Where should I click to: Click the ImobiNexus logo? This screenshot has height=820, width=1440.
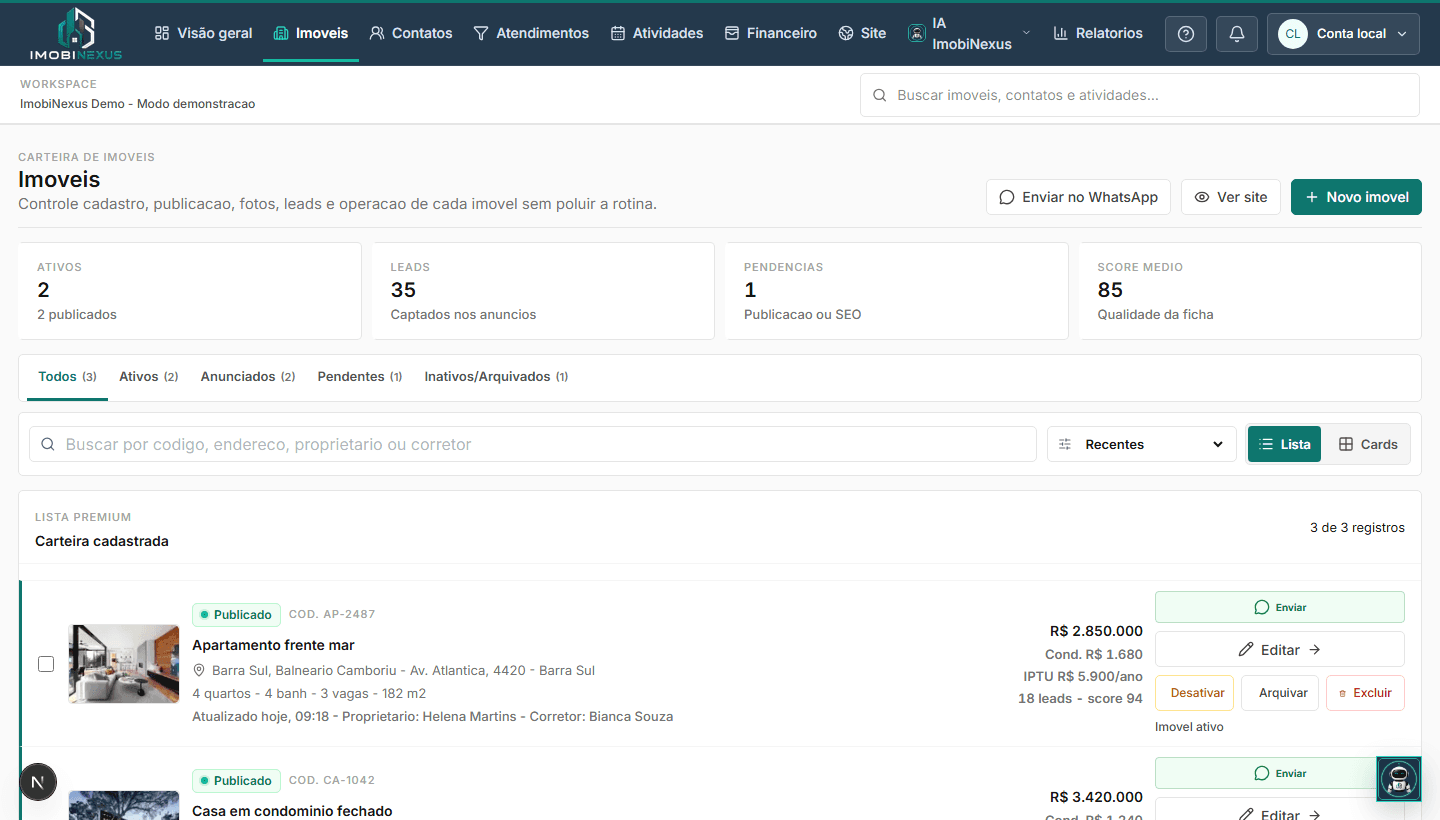click(76, 34)
